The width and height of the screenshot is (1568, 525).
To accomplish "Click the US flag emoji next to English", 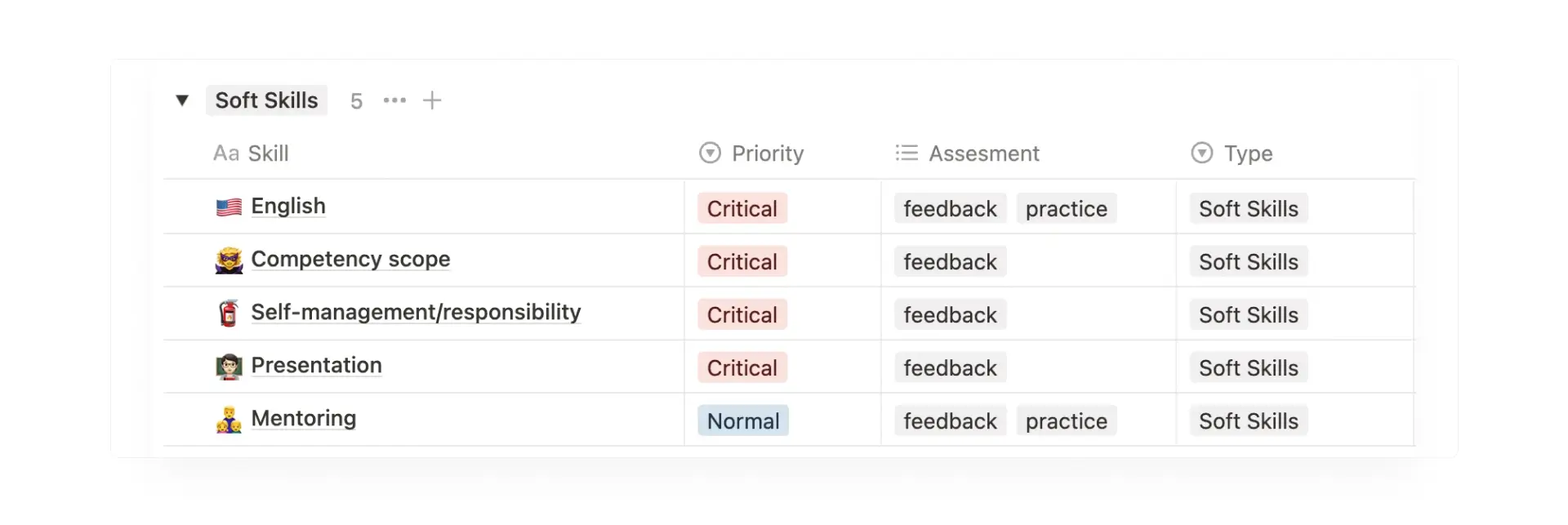I will (229, 207).
